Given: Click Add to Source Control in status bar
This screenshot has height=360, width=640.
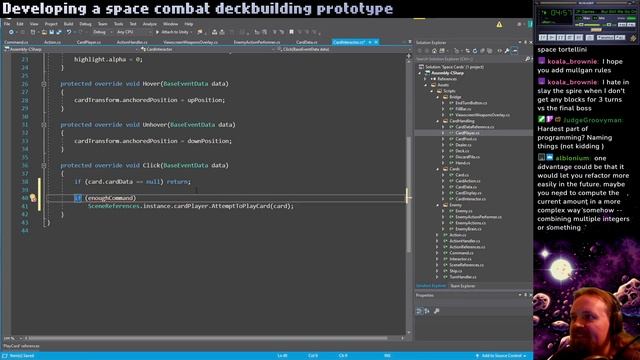Looking at the screenshot, I should (501, 356).
